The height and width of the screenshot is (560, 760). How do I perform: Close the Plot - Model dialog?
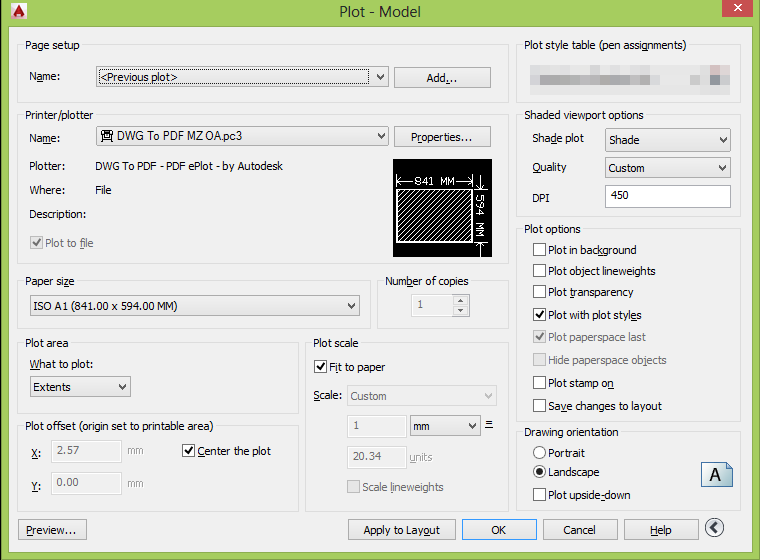pyautogui.click(x=738, y=8)
